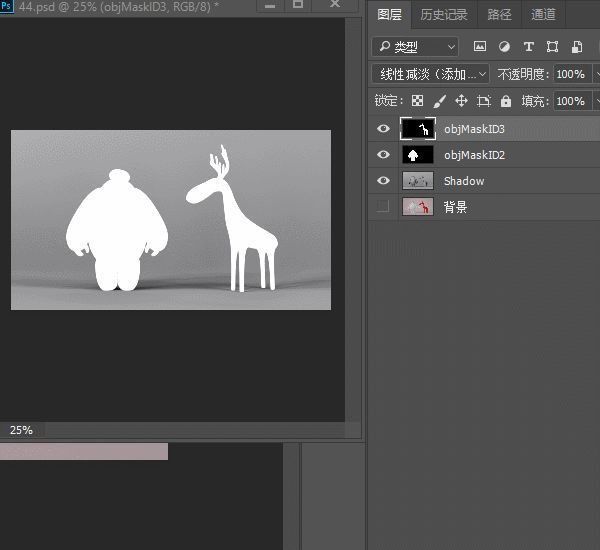Switch to the 历史记录 tab

tap(444, 15)
